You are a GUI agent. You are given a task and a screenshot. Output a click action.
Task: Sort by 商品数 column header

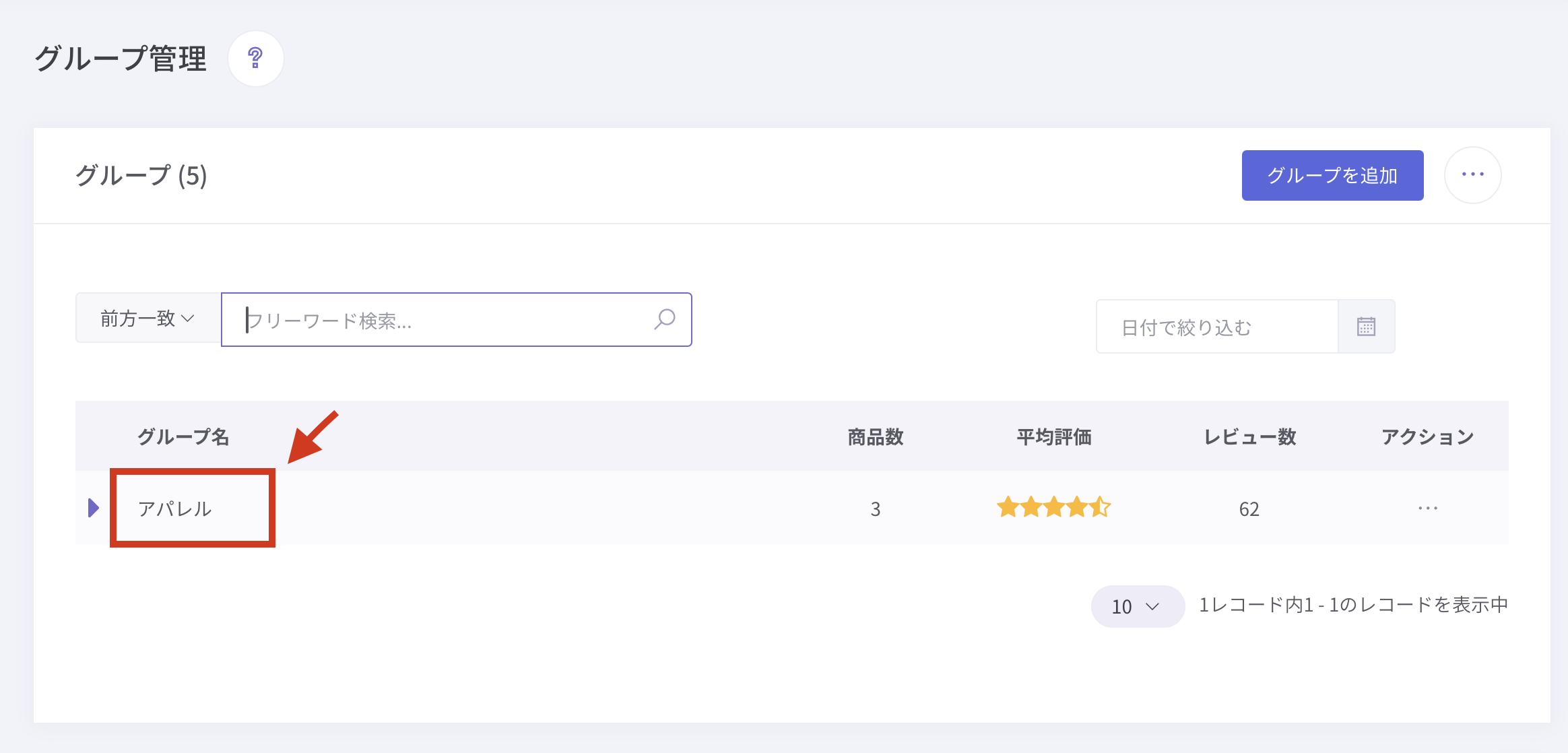[x=875, y=437]
